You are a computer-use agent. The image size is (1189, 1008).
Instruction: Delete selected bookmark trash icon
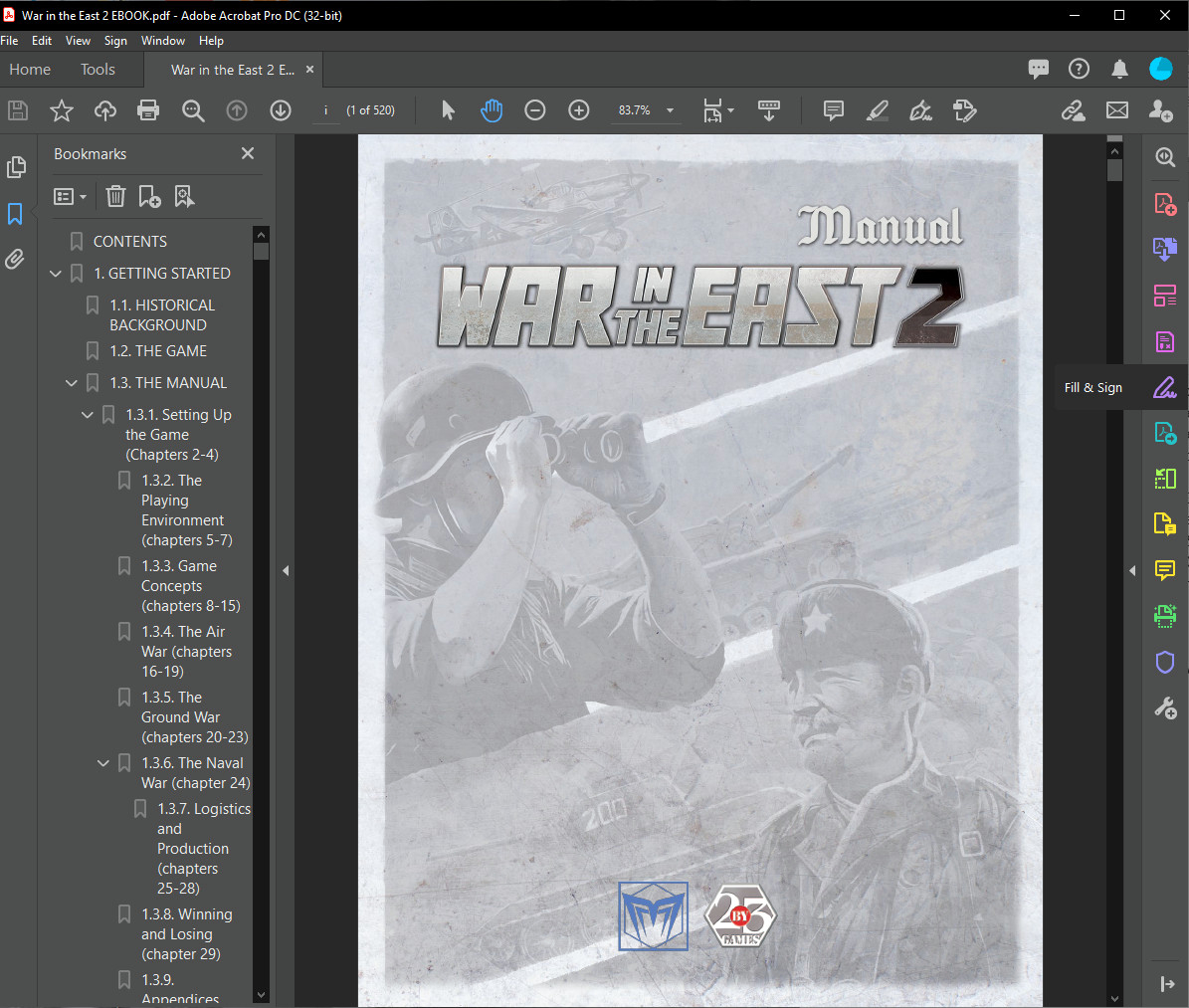[115, 197]
